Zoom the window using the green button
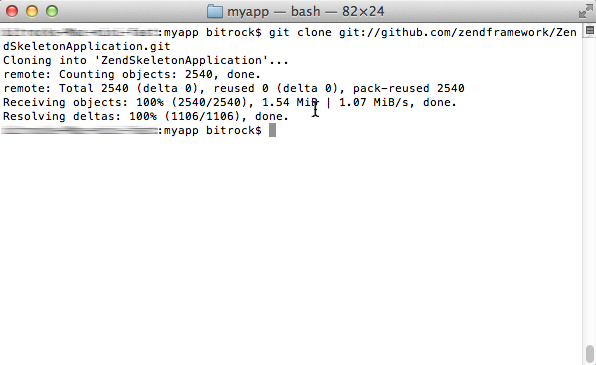The image size is (596, 365). [52, 11]
